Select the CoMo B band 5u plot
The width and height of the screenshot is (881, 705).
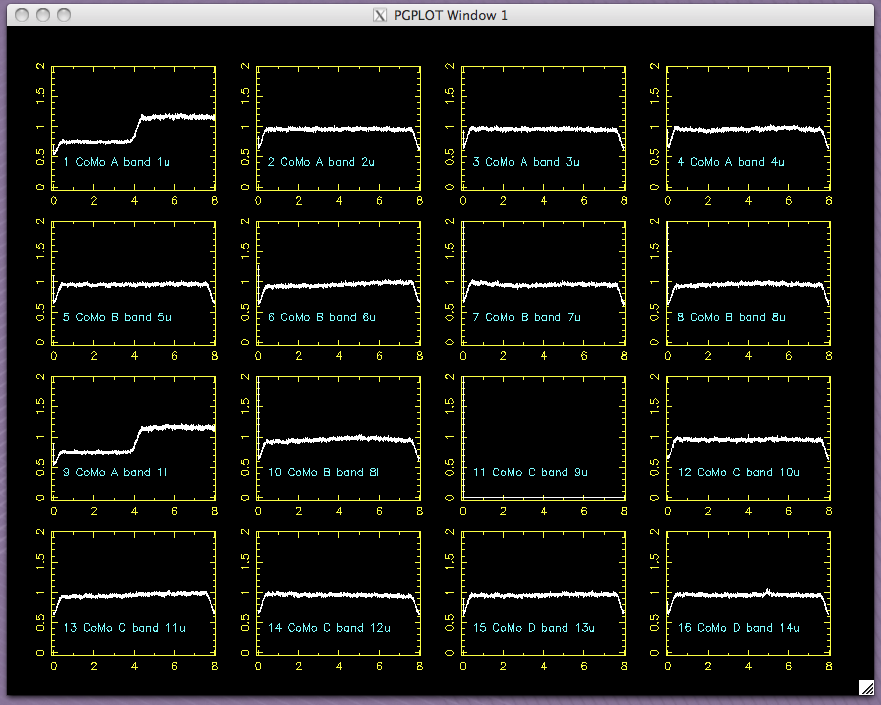pos(134,282)
